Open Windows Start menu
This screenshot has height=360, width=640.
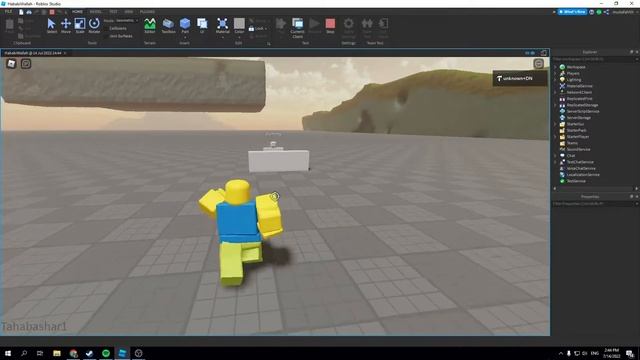(8, 353)
